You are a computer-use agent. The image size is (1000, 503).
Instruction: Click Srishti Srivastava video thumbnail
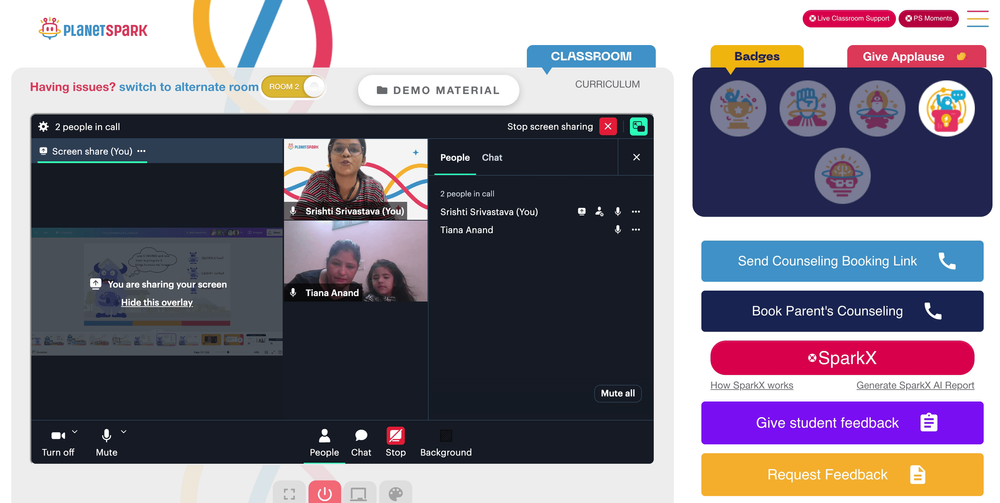tap(355, 179)
